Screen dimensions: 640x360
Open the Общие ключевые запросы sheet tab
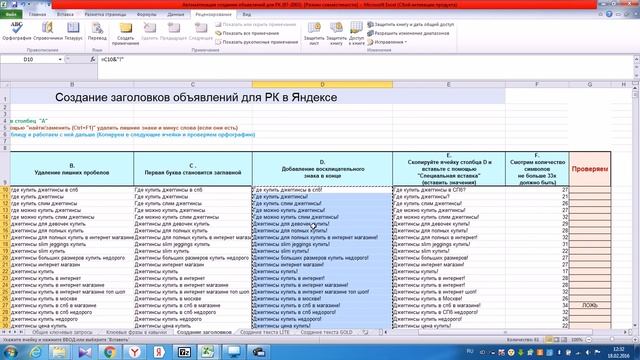[62, 332]
